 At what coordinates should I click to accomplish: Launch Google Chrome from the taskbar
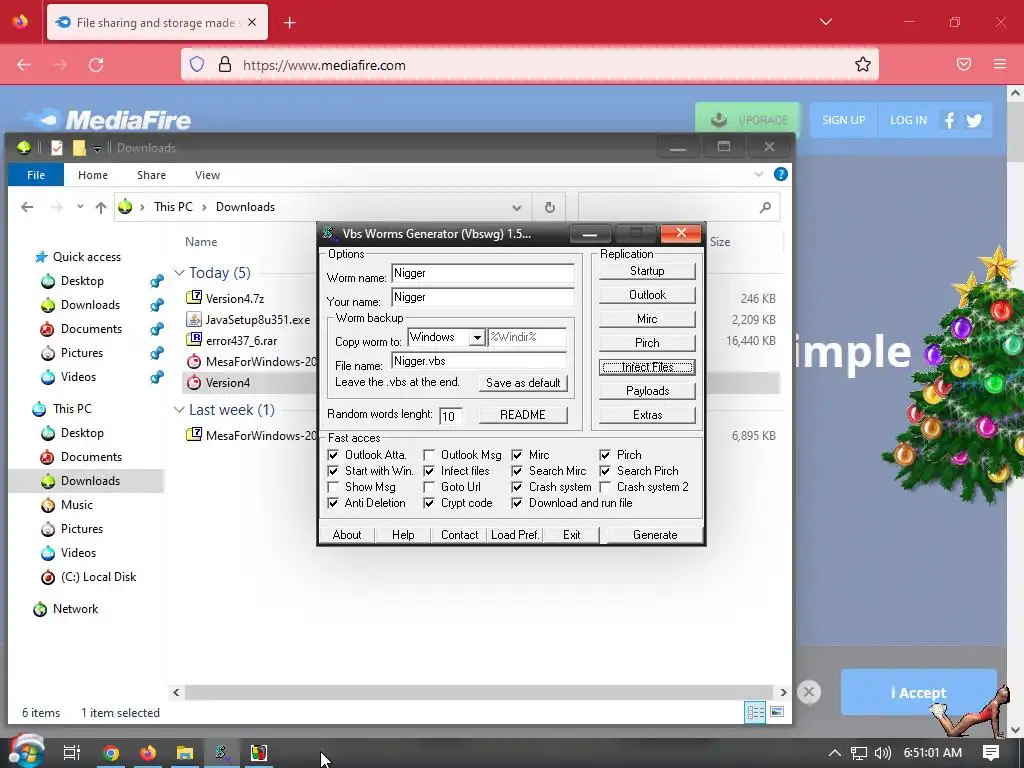click(111, 753)
